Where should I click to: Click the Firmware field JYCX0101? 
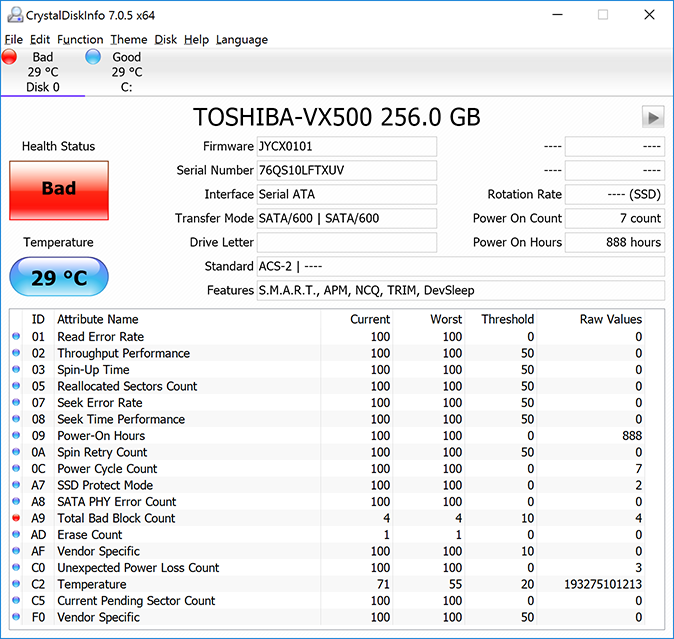(346, 147)
